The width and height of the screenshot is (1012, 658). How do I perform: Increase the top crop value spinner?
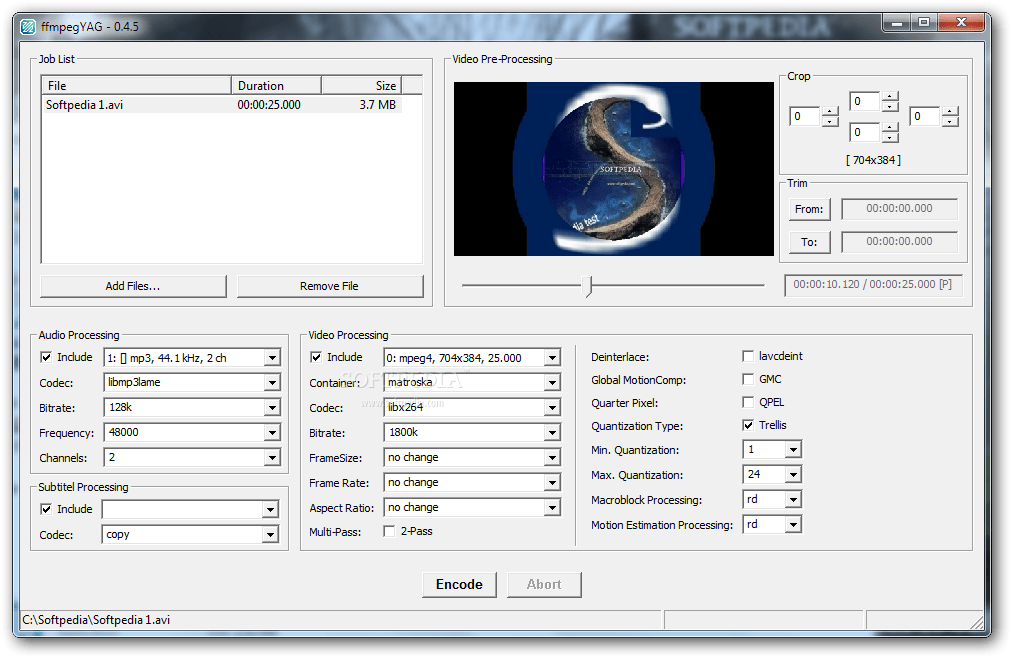tap(890, 97)
